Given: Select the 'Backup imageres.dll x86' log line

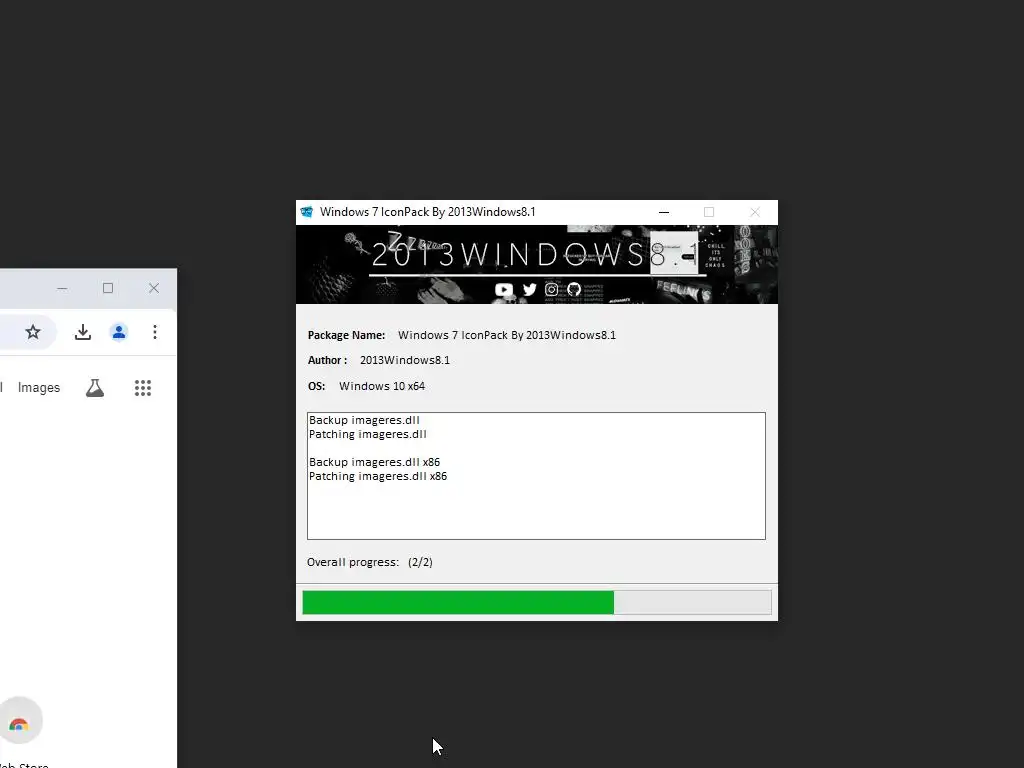Looking at the screenshot, I should tap(374, 462).
